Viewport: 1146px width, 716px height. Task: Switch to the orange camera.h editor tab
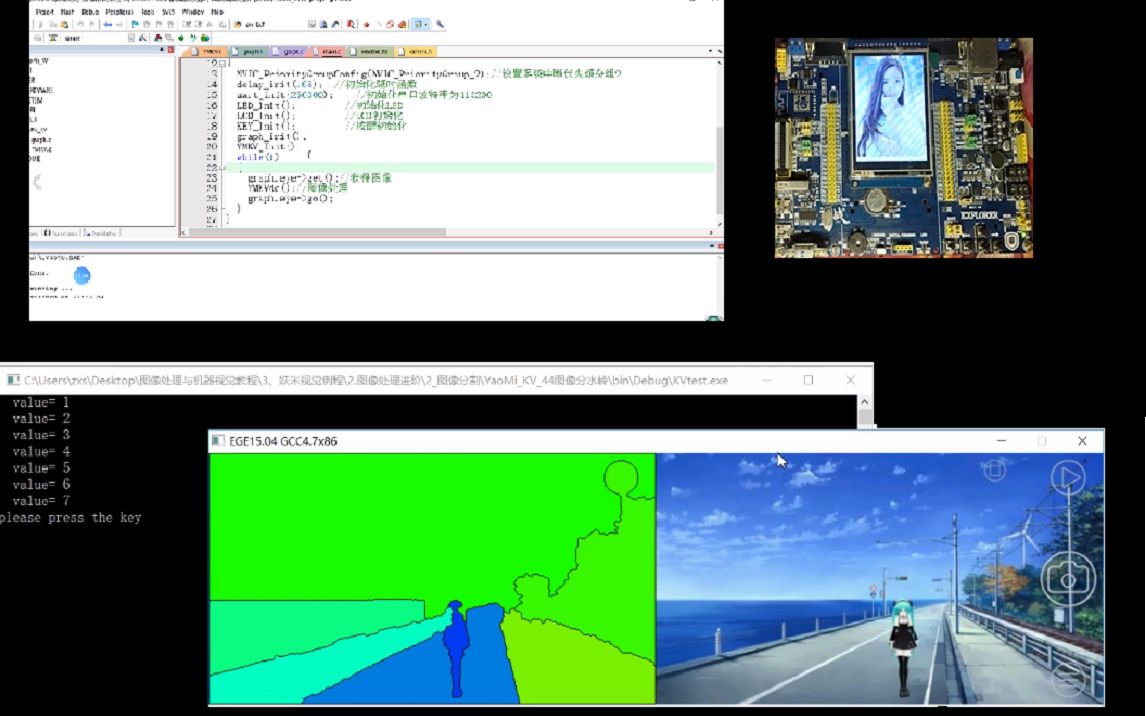tap(417, 51)
